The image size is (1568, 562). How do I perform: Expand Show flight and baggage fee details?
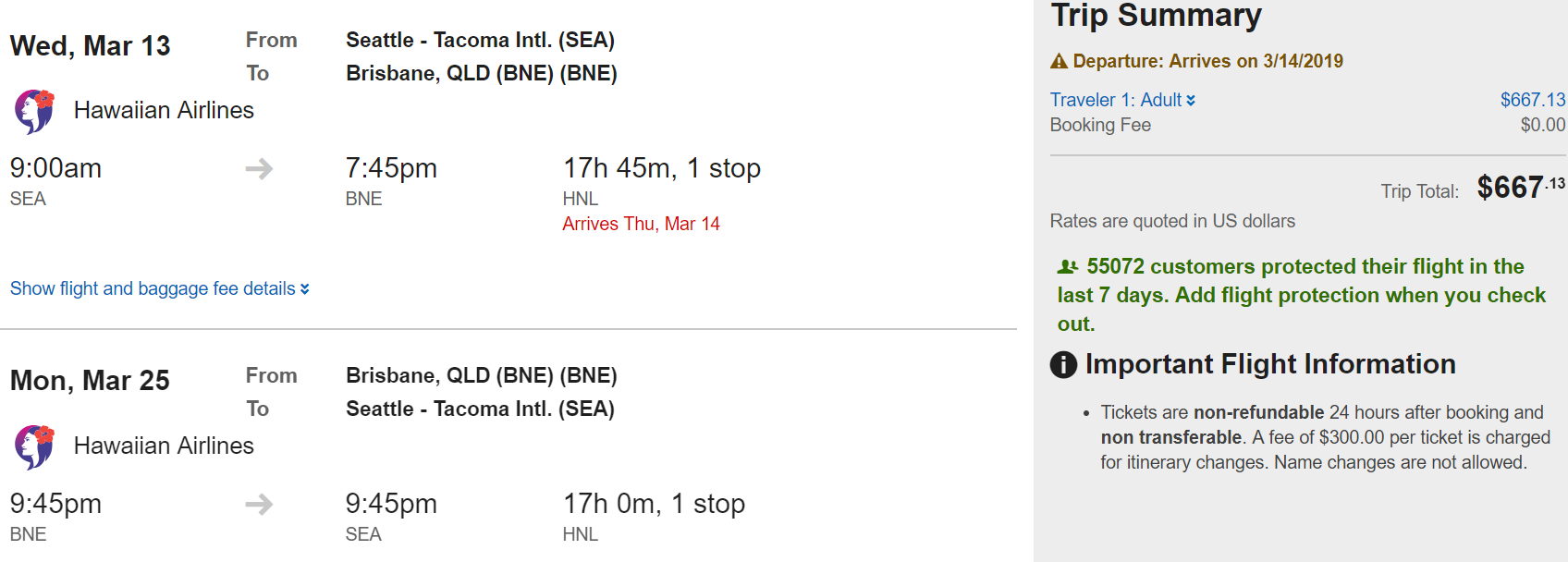pyautogui.click(x=153, y=288)
